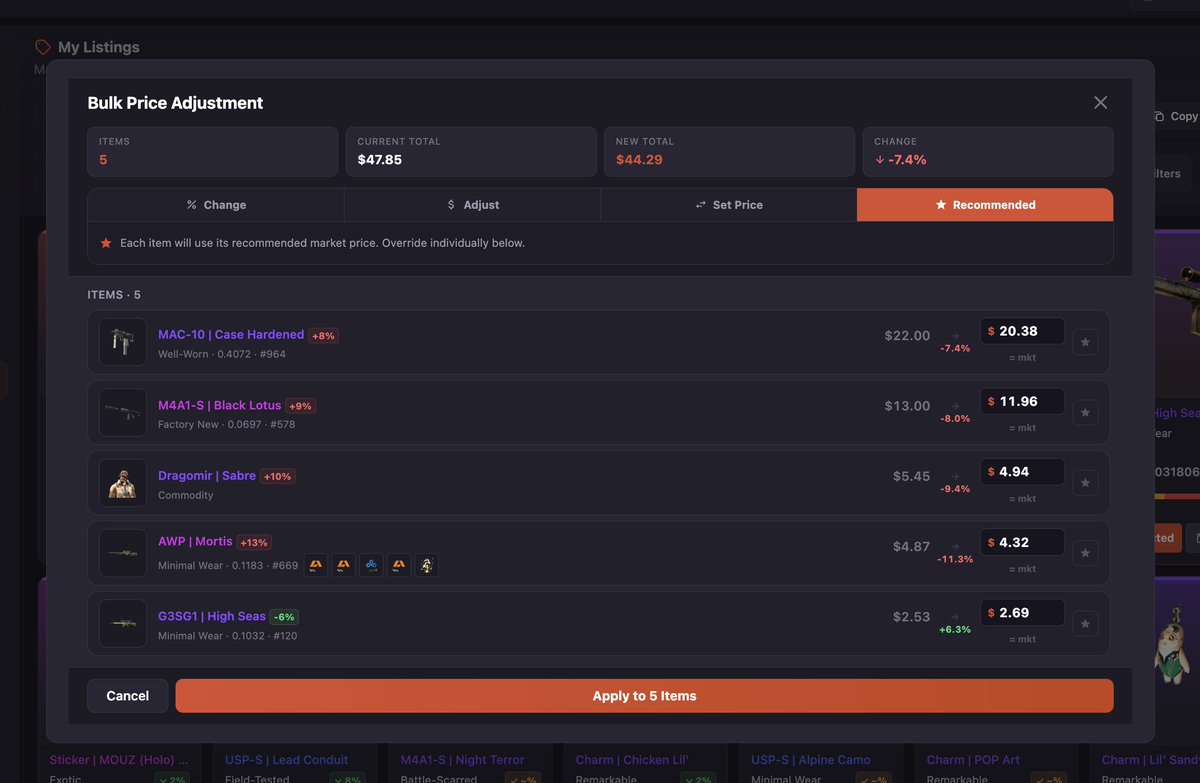Click New Total value $44.29
Image resolution: width=1200 pixels, height=783 pixels.
pyautogui.click(x=639, y=160)
